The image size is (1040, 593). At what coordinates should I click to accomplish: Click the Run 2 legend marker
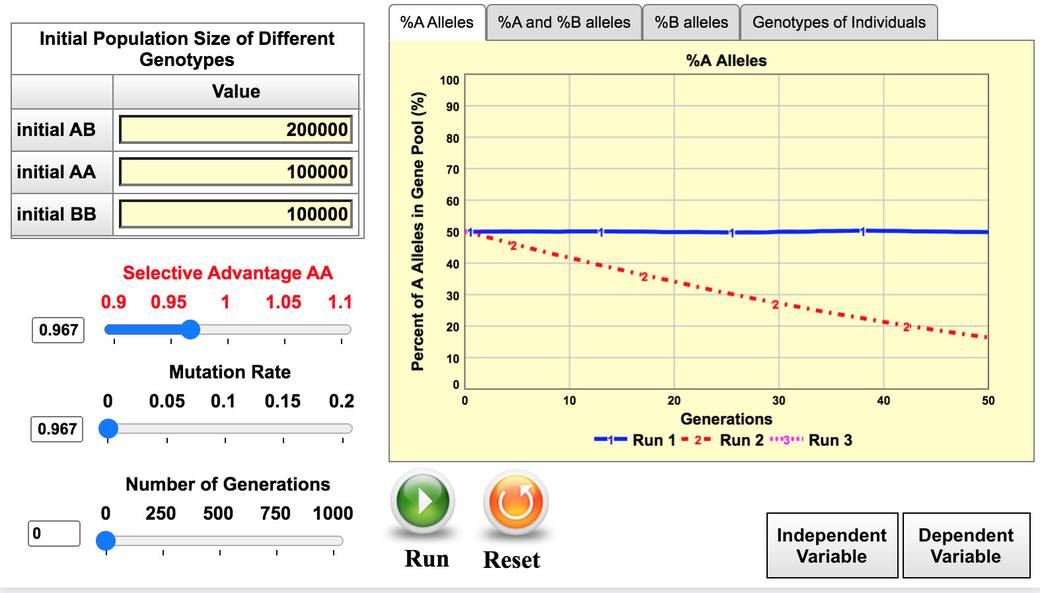click(x=696, y=440)
